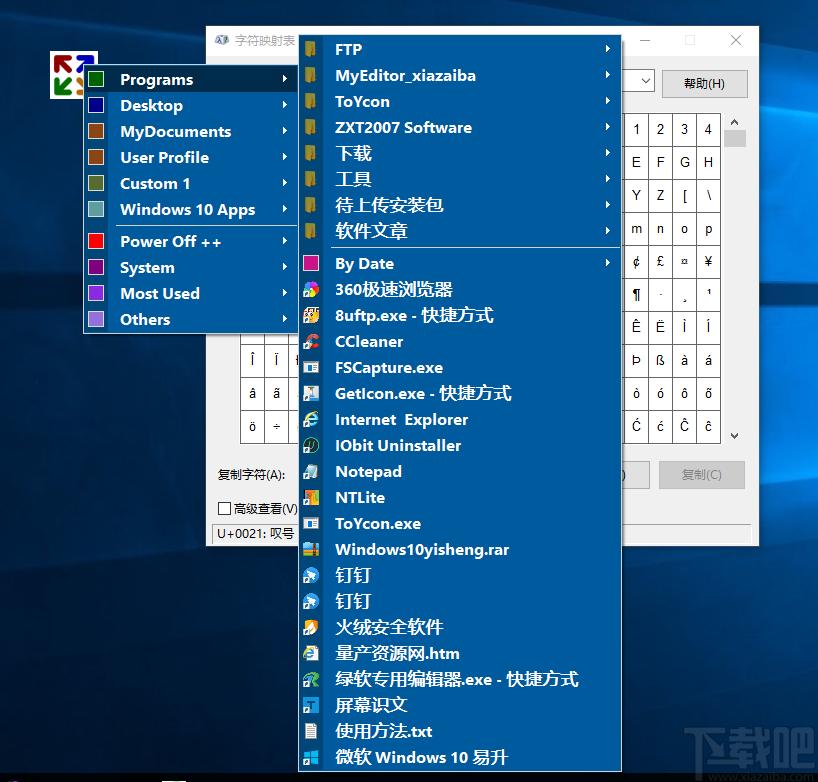Expand the Windows 10 Apps submenu arrow
Image resolution: width=818 pixels, height=782 pixels.
[x=285, y=209]
